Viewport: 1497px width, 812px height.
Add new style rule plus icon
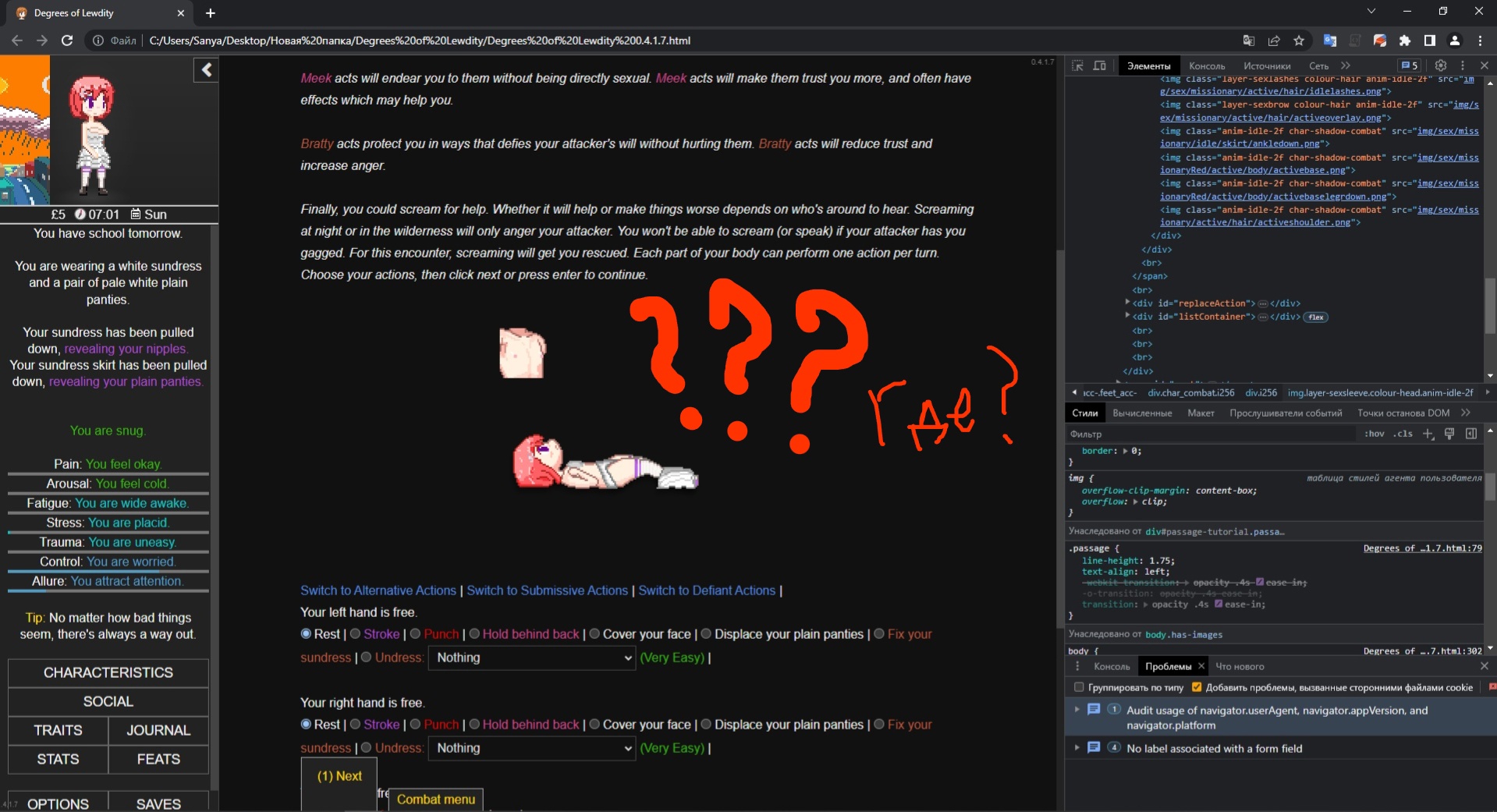tap(1428, 434)
